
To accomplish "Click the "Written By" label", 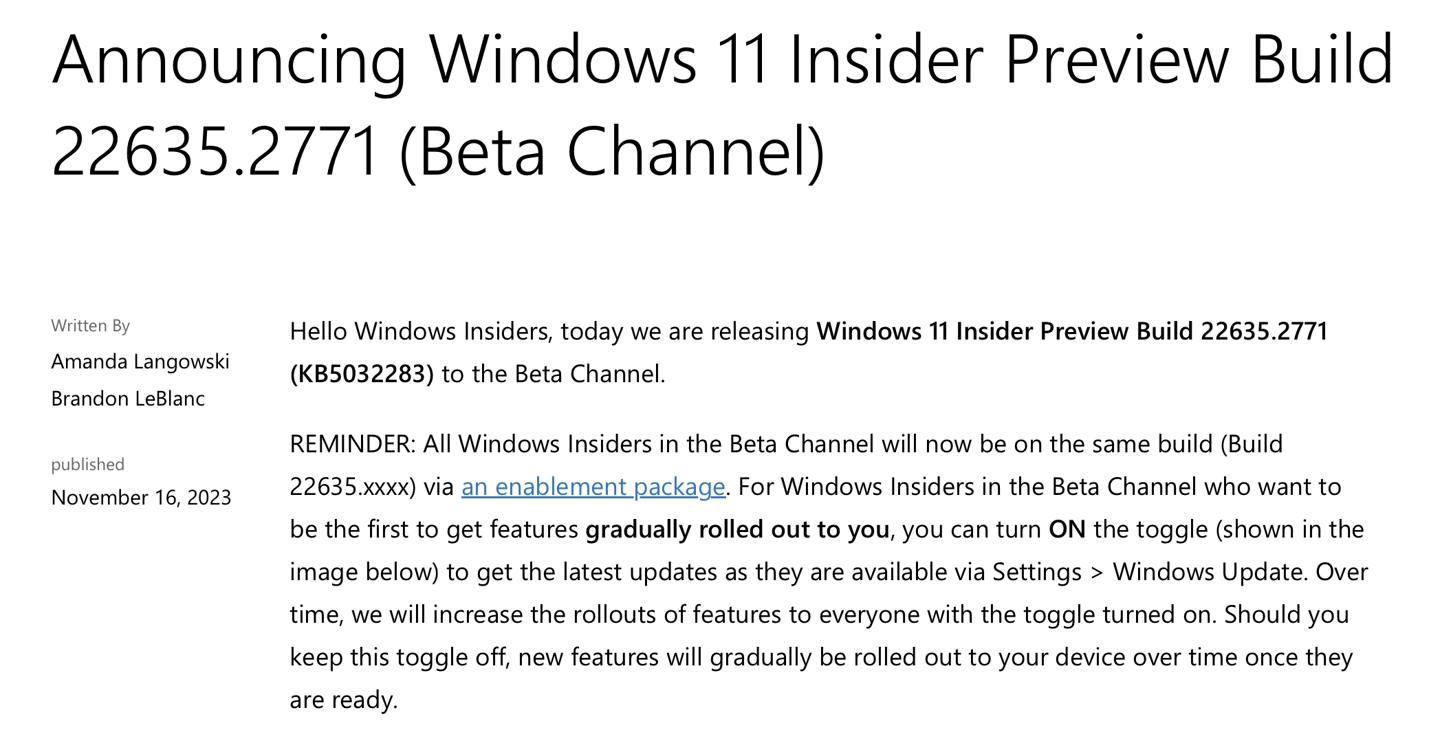I will pyautogui.click(x=91, y=326).
